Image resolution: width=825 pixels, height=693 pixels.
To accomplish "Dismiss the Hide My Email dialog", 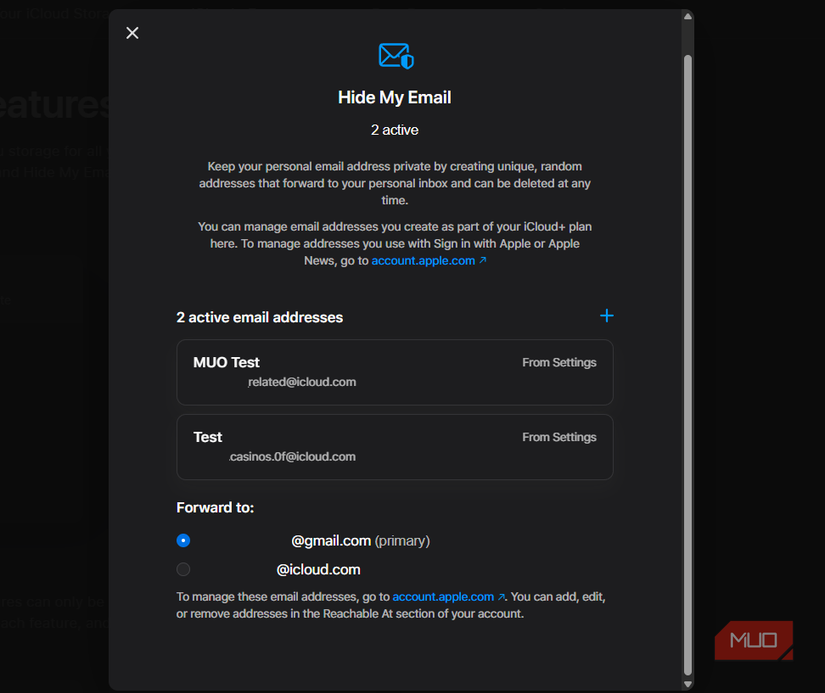I will click(x=132, y=32).
